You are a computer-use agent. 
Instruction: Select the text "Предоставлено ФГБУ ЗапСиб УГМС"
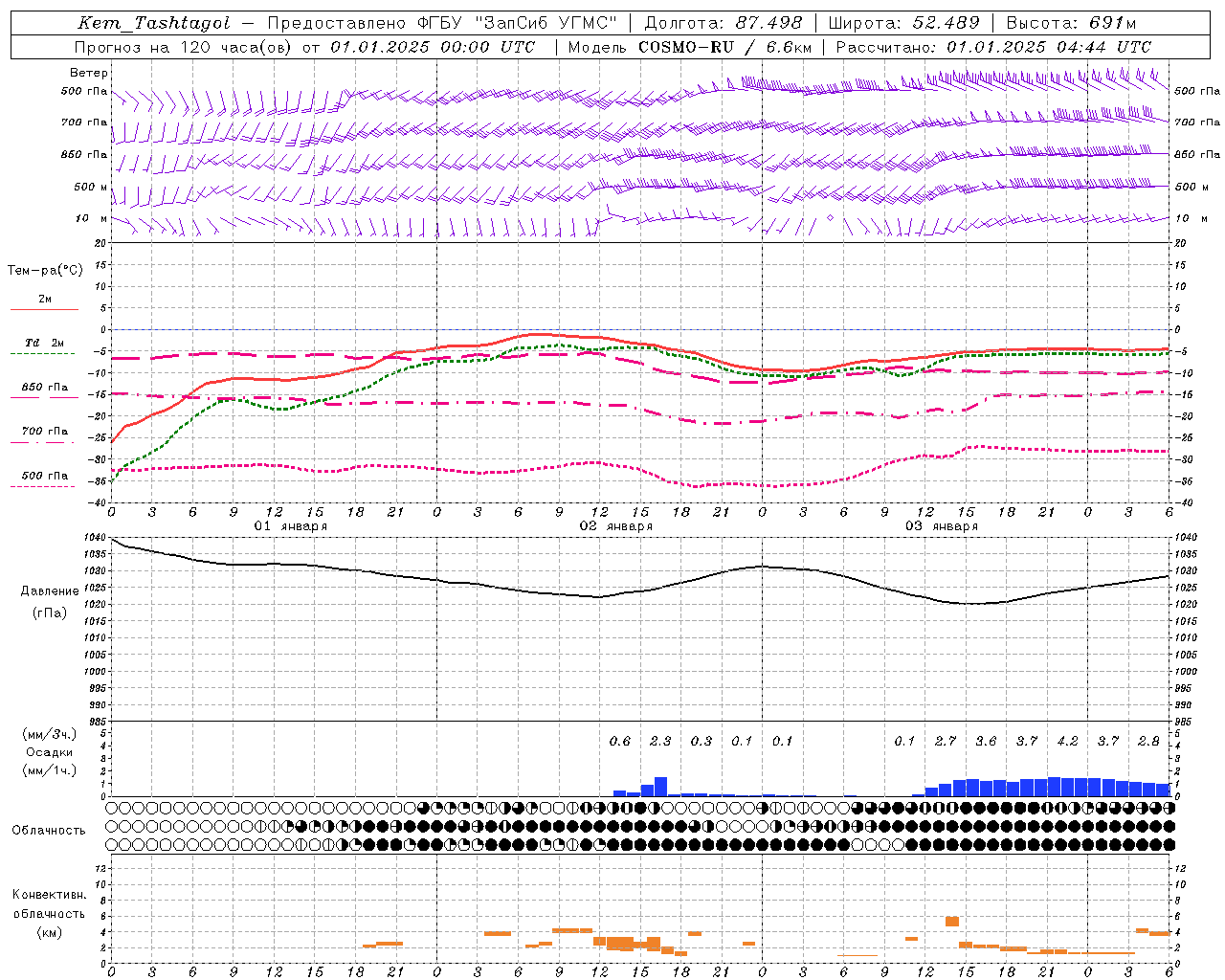coord(442,23)
